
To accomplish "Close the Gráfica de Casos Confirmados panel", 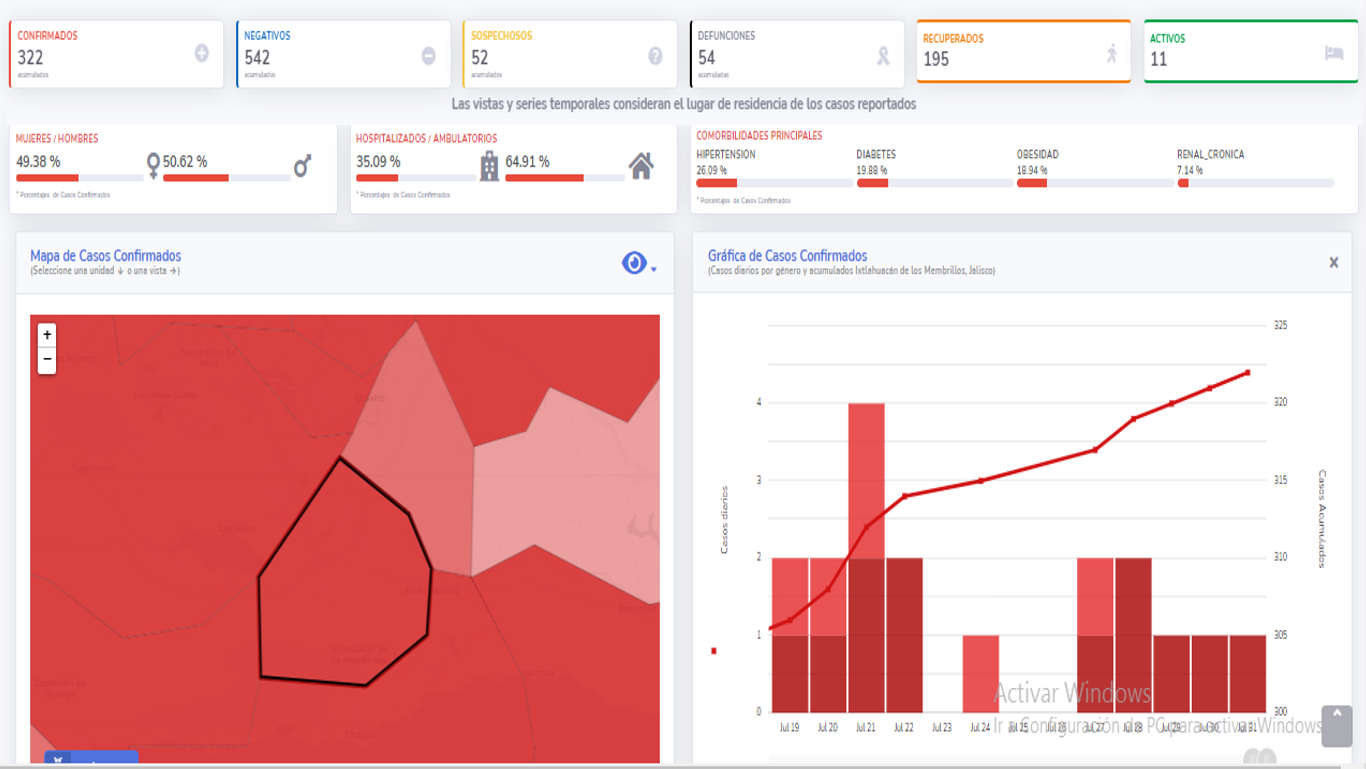I will 1333,263.
